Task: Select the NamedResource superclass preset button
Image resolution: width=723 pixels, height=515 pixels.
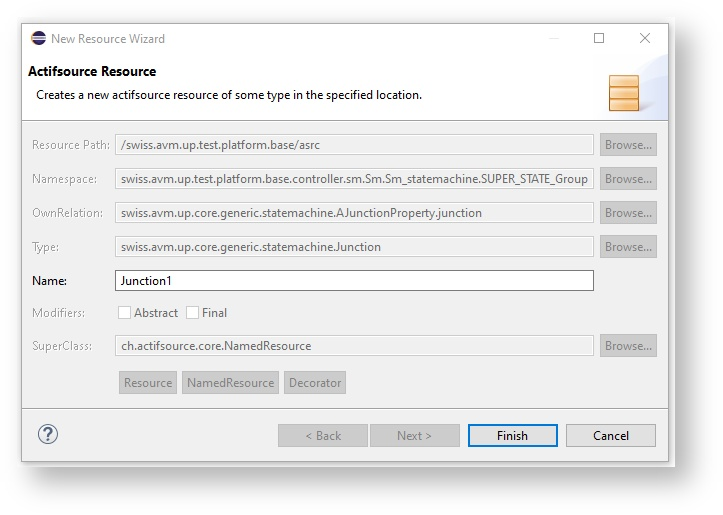Action: 230,383
